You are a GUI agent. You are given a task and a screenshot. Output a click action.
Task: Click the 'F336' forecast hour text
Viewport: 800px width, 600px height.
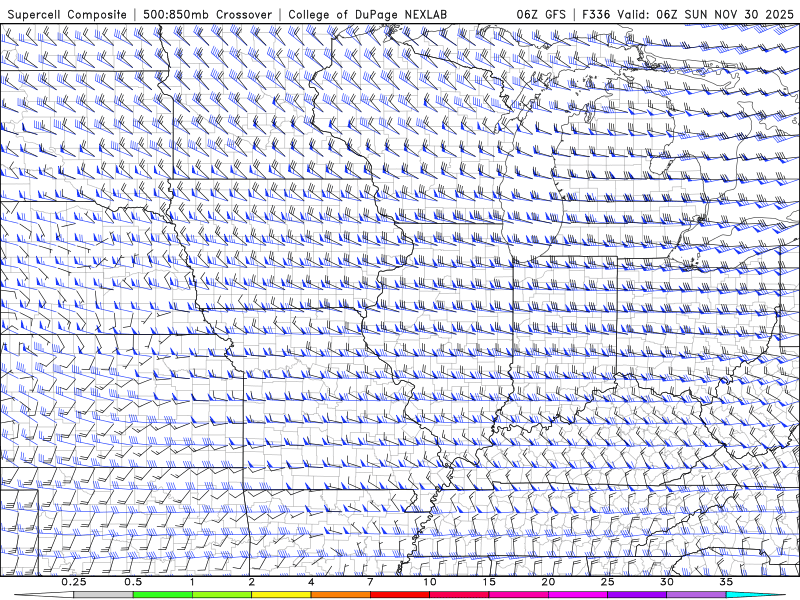tap(596, 15)
